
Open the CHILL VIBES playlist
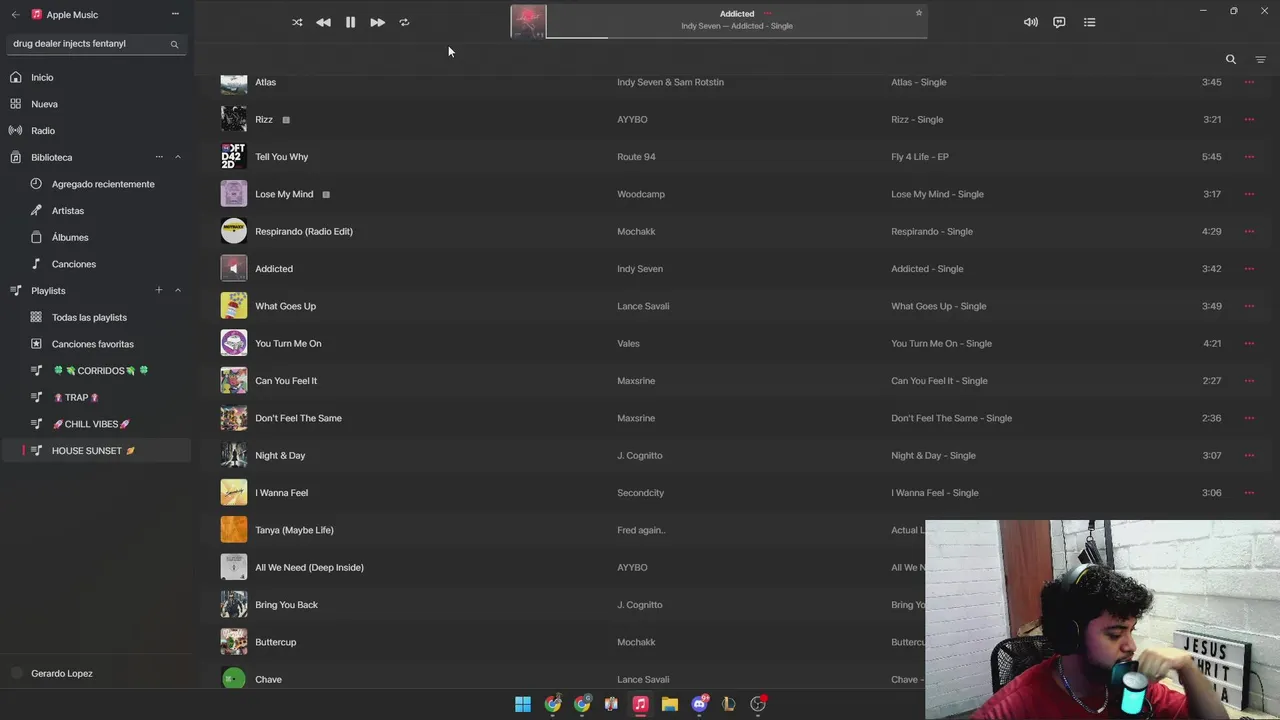tap(91, 424)
